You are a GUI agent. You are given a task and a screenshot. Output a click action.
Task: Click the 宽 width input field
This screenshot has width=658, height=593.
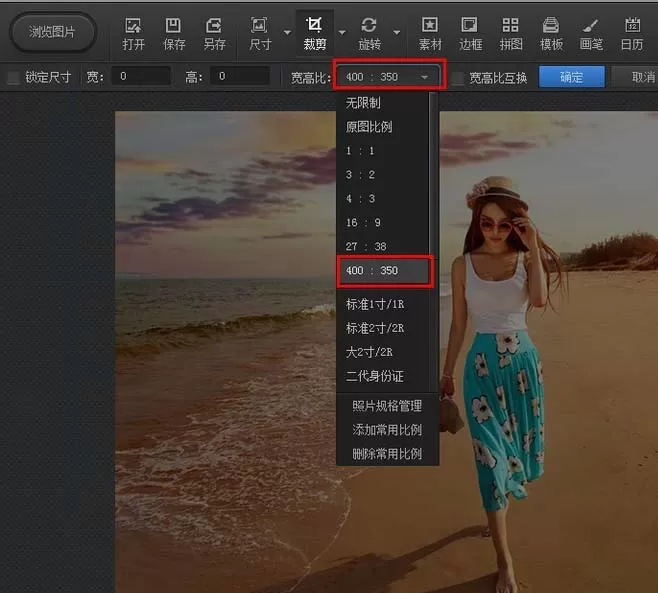click(x=141, y=76)
